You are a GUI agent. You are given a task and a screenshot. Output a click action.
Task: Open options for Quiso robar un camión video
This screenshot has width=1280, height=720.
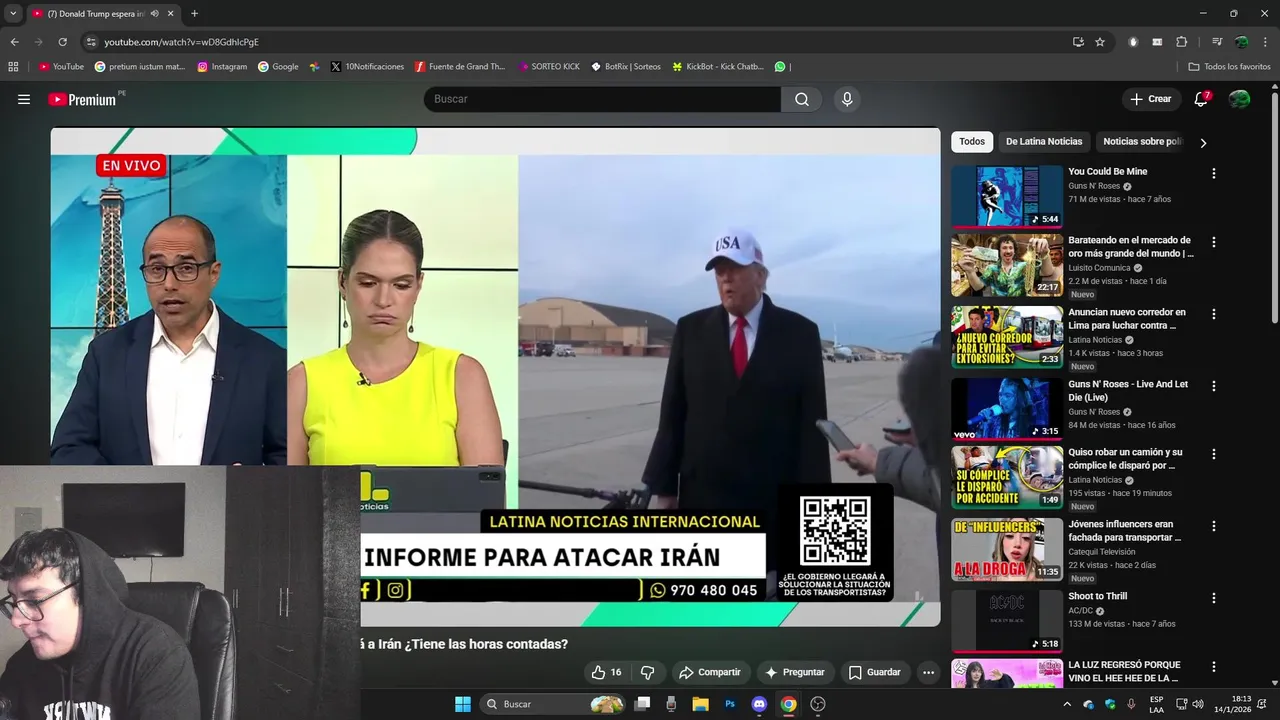(1214, 454)
